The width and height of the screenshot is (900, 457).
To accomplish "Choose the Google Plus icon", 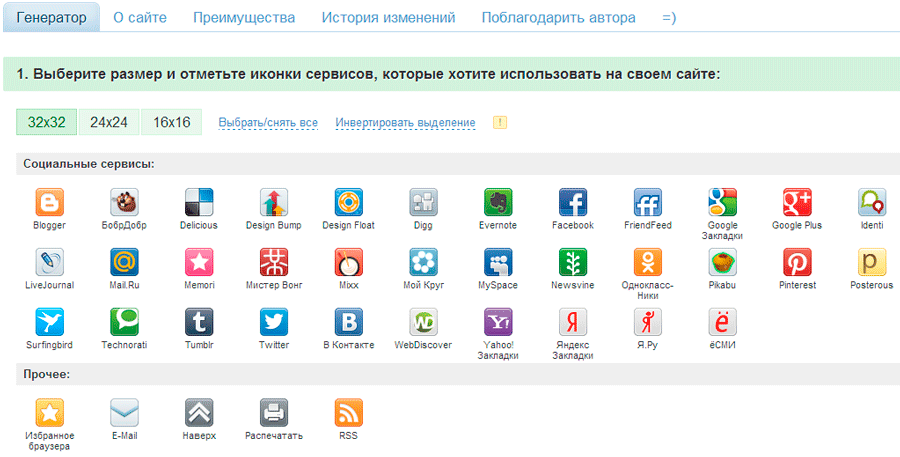I will pos(797,202).
